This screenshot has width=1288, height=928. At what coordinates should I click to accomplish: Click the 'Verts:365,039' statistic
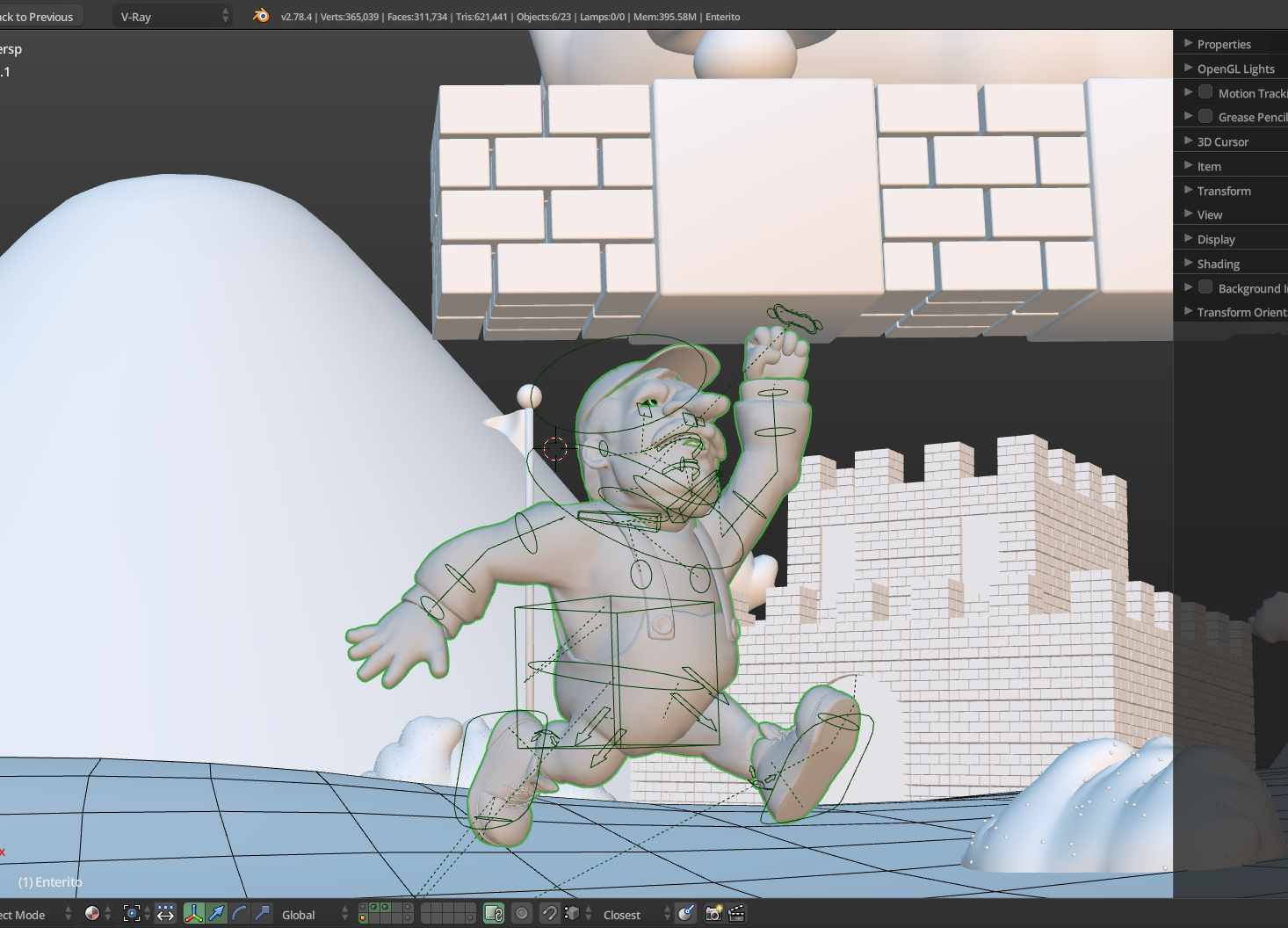pos(350,17)
